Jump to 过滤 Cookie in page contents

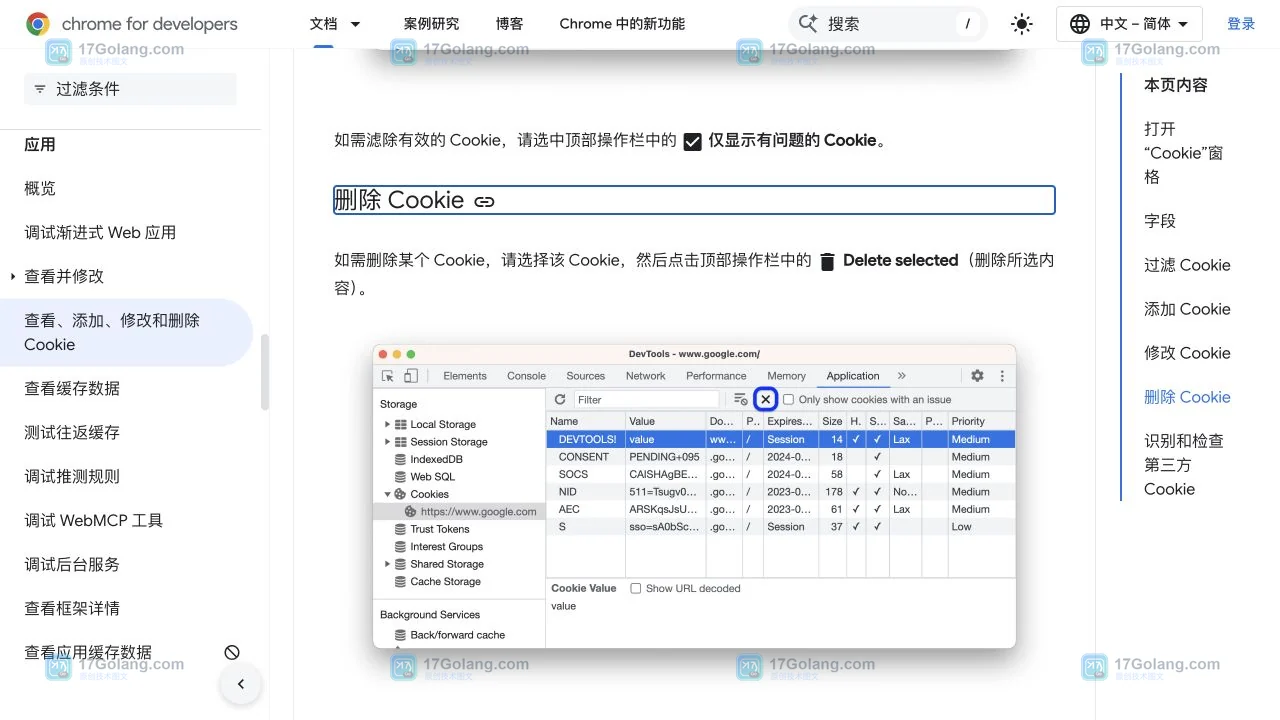coord(1187,265)
